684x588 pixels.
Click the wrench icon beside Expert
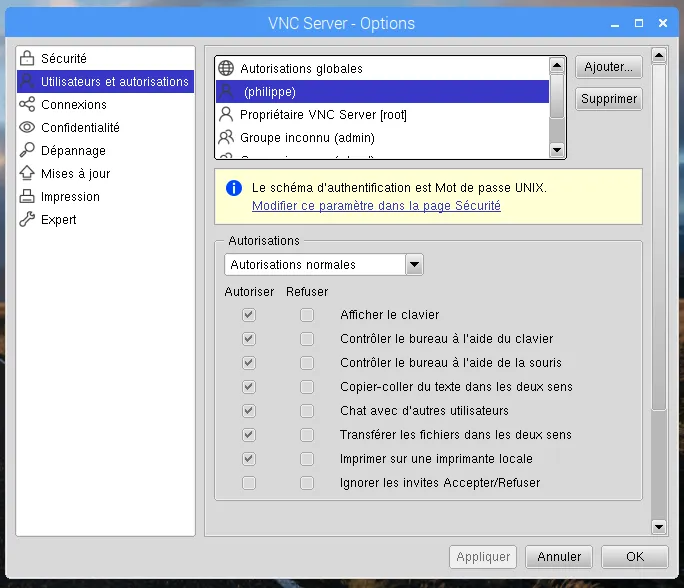[27, 219]
